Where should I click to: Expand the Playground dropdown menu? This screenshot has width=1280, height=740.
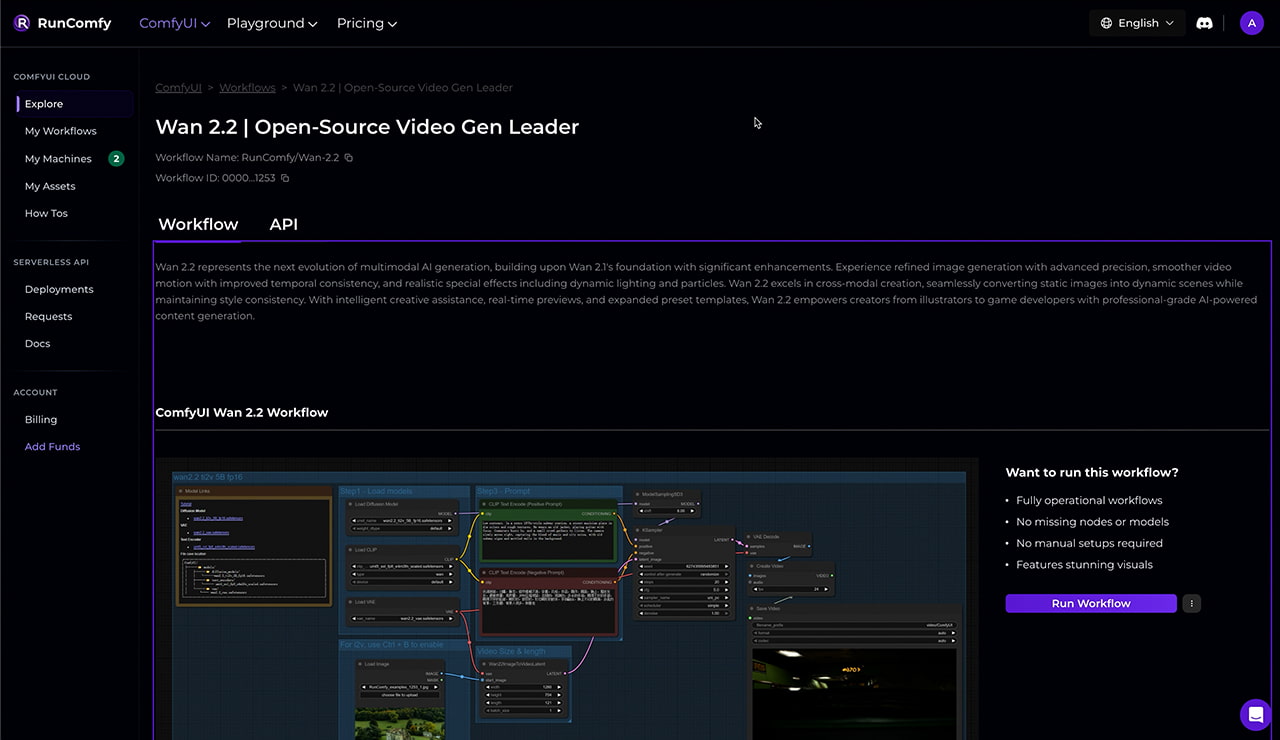coord(271,23)
